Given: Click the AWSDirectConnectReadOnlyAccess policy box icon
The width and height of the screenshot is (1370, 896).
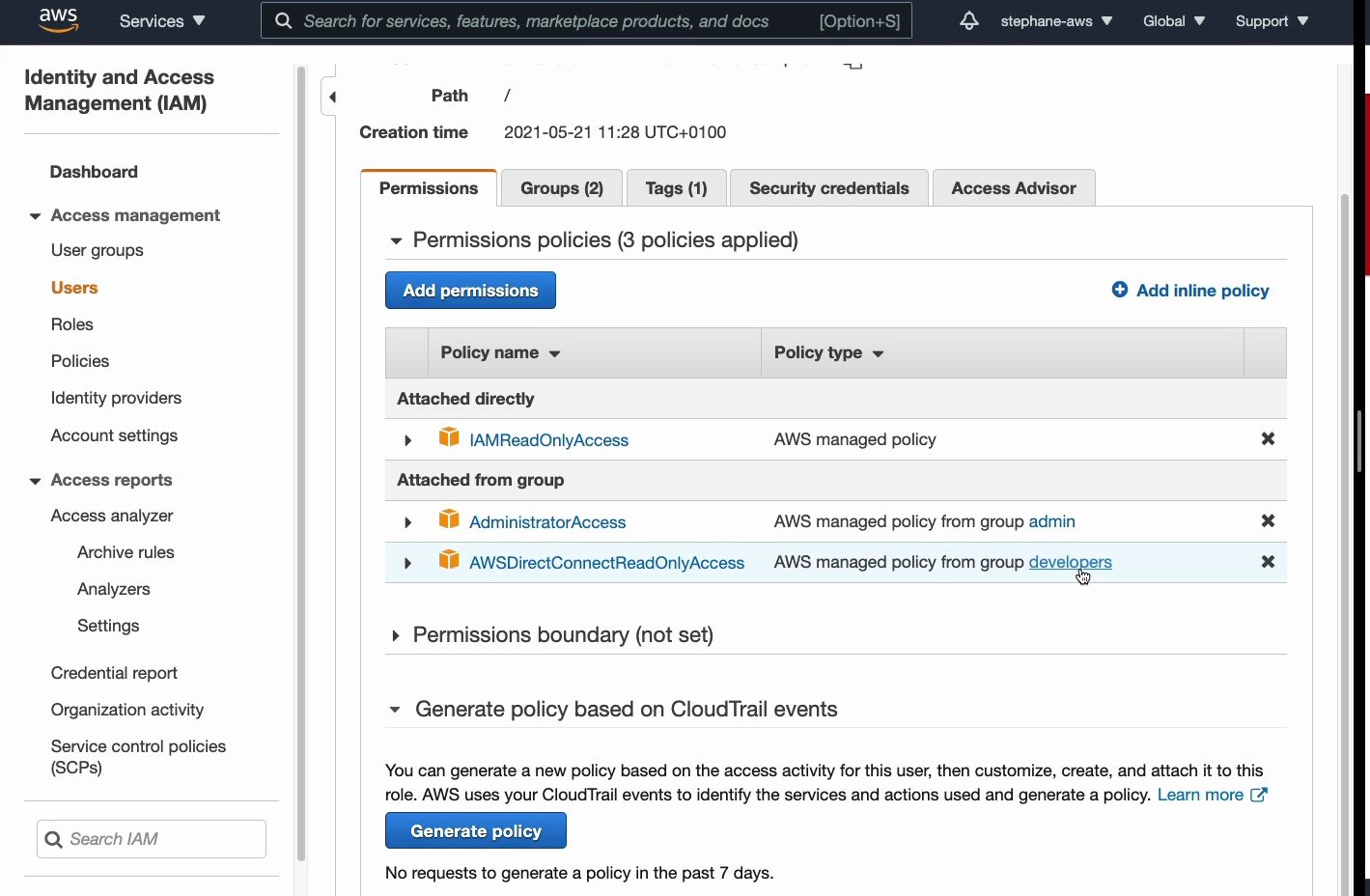Looking at the screenshot, I should coord(449,560).
